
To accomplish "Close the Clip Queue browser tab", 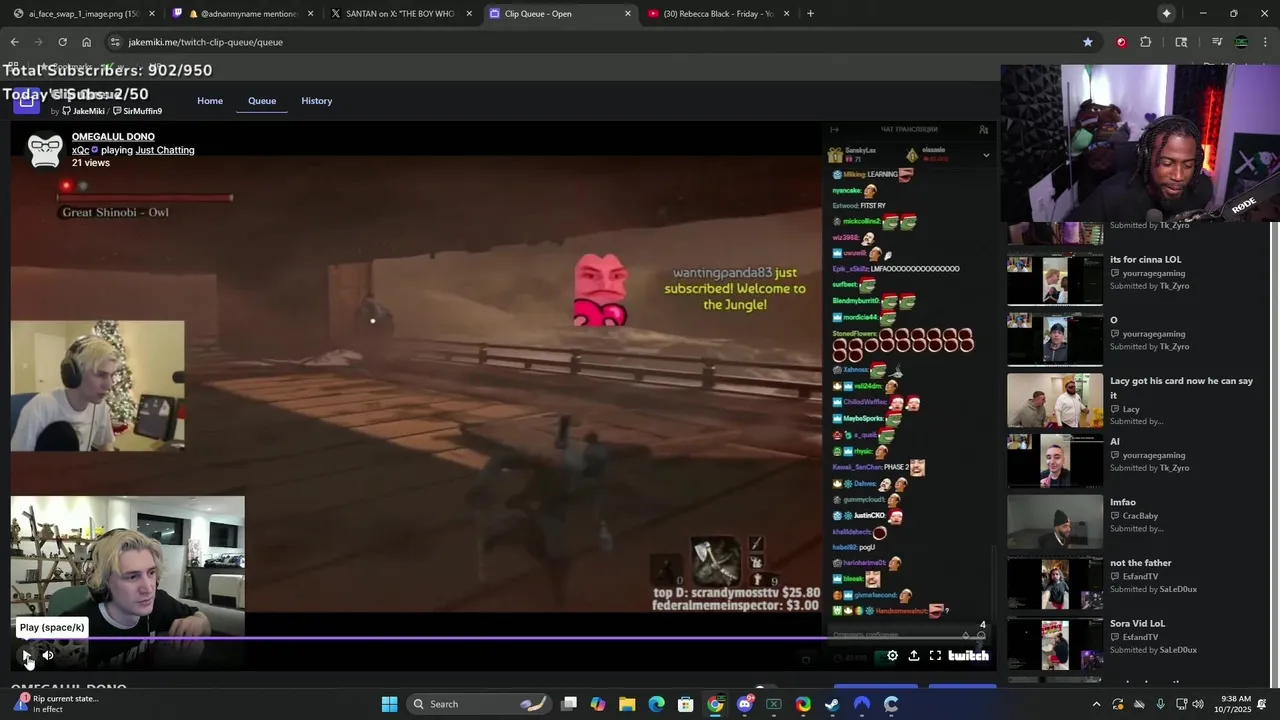I will (628, 14).
